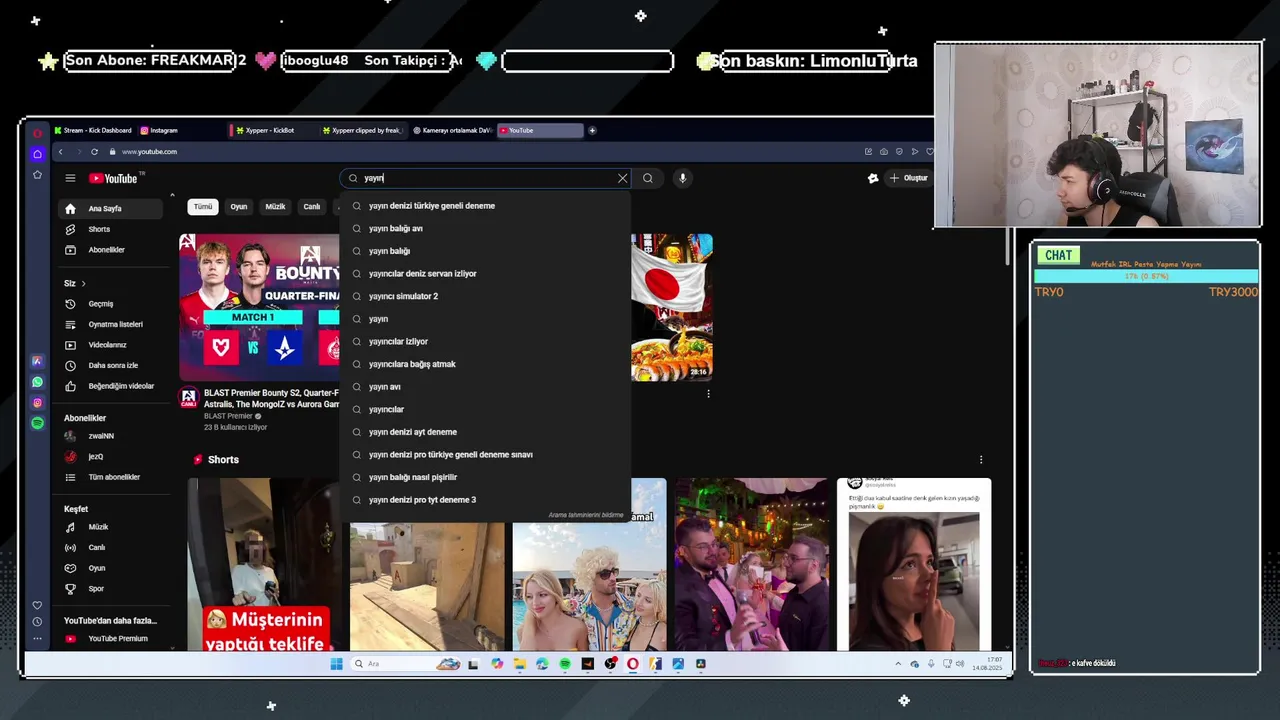Open Opera from Windows taskbar
The height and width of the screenshot is (720, 1280).
pos(633,664)
